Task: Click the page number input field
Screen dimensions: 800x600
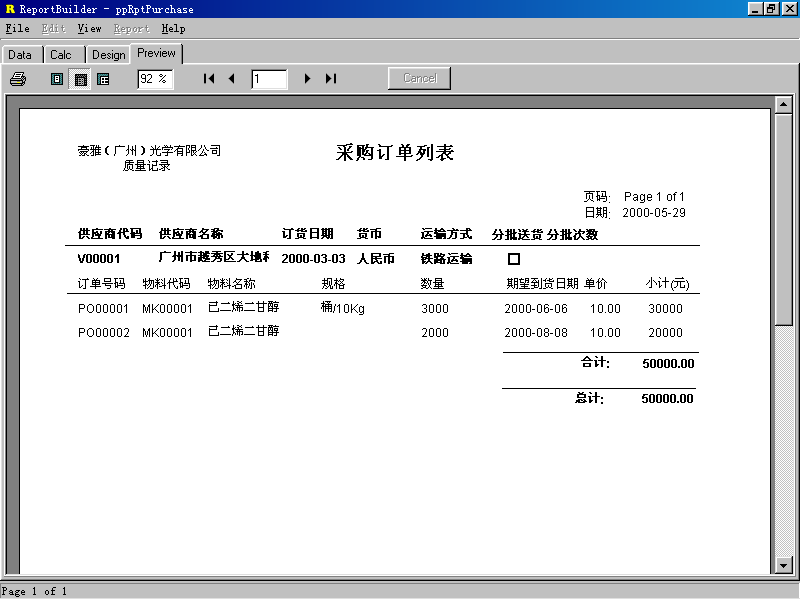Action: coord(269,79)
